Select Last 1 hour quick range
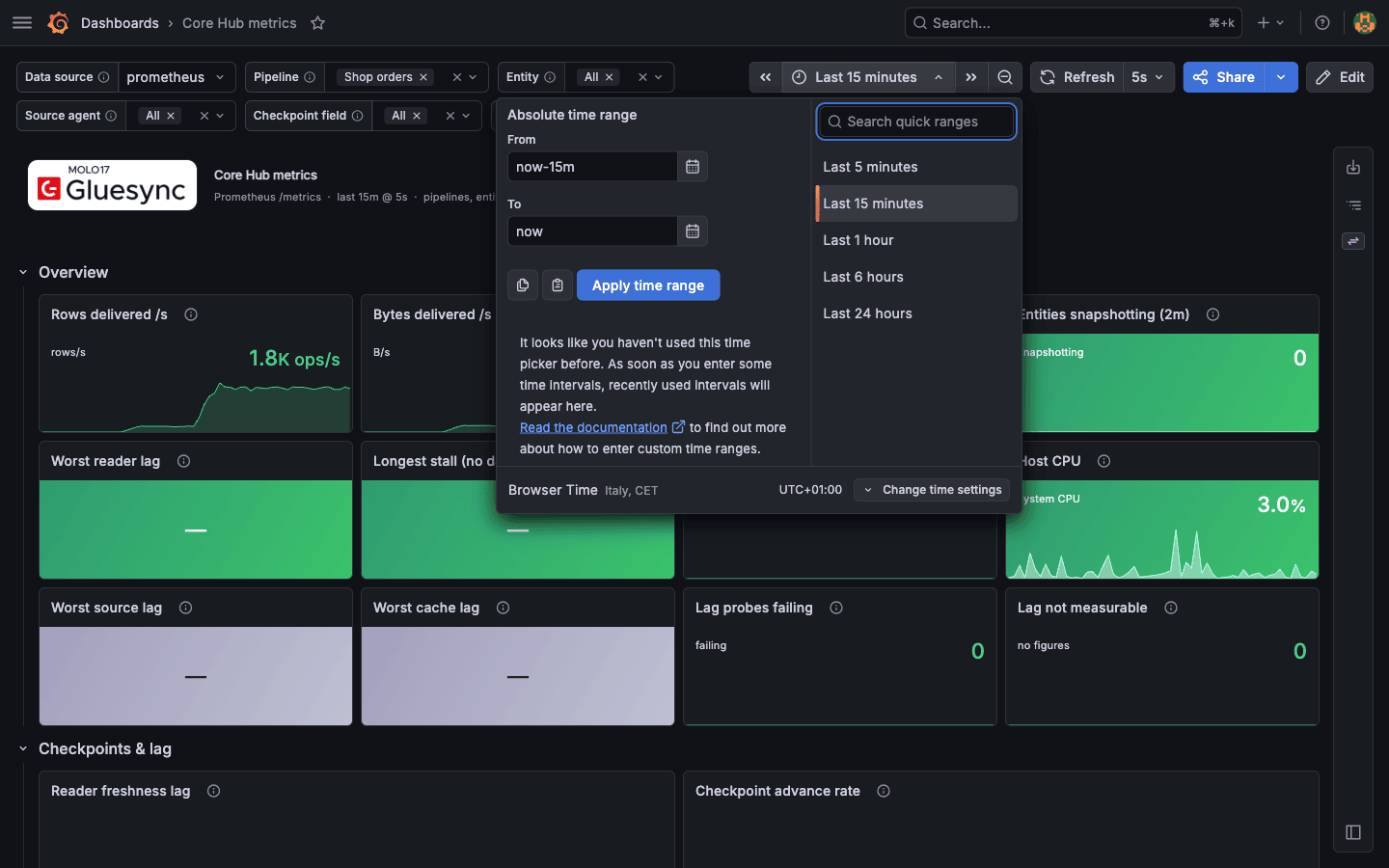This screenshot has height=868, width=1389. (x=916, y=240)
